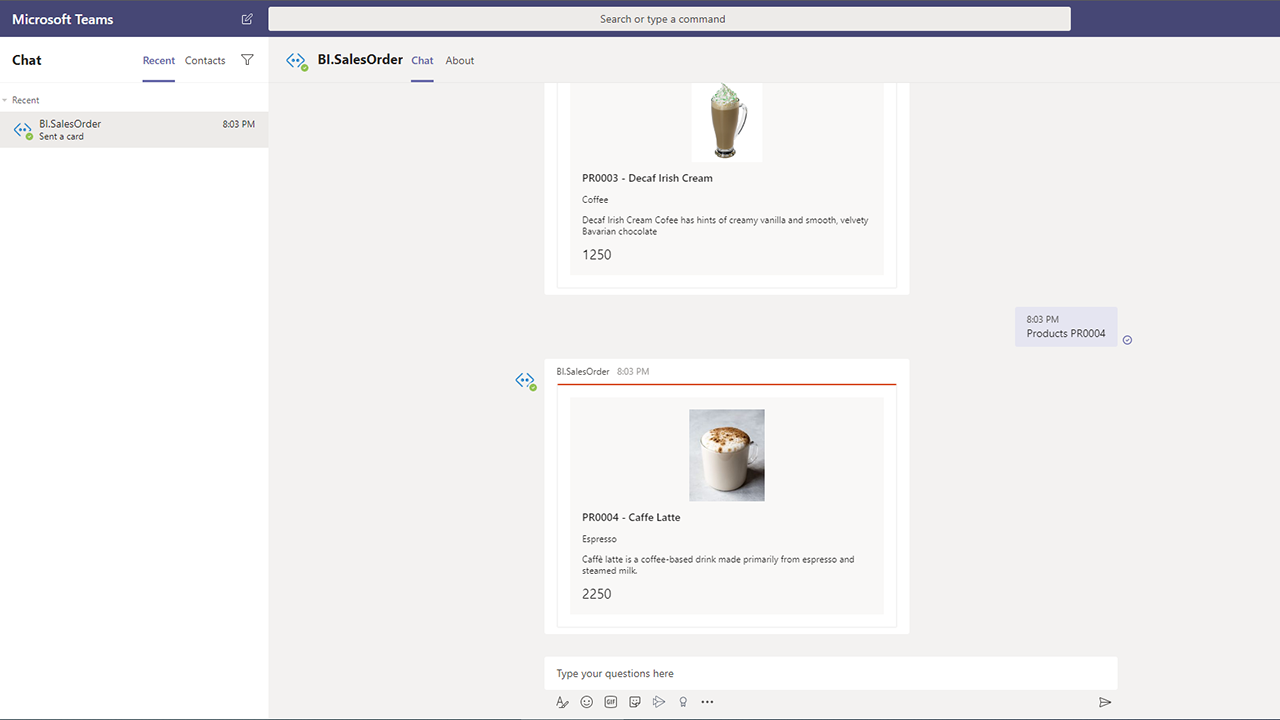Click the Microsoft Teams title
This screenshot has height=720, width=1280.
(x=63, y=19)
